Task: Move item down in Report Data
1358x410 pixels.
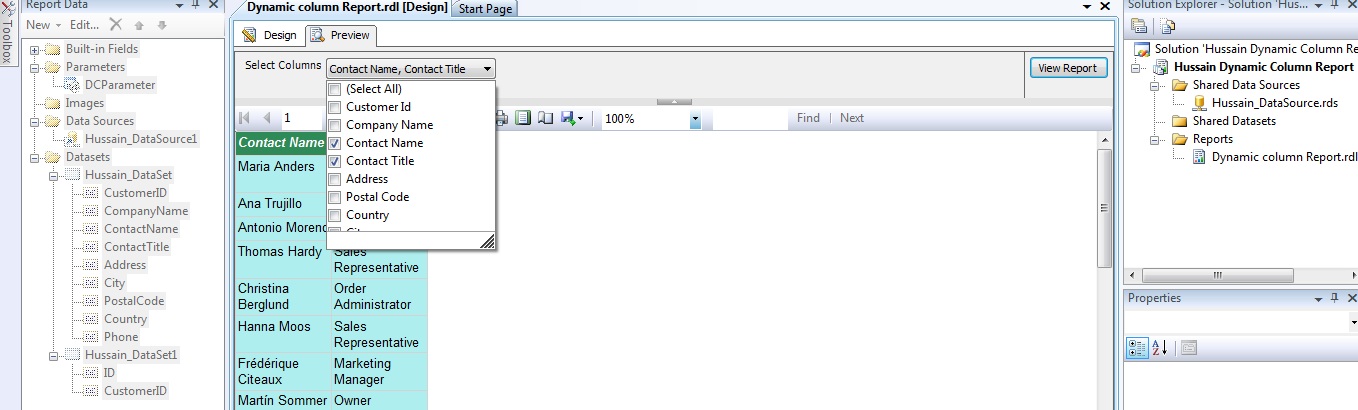Action: click(x=162, y=25)
